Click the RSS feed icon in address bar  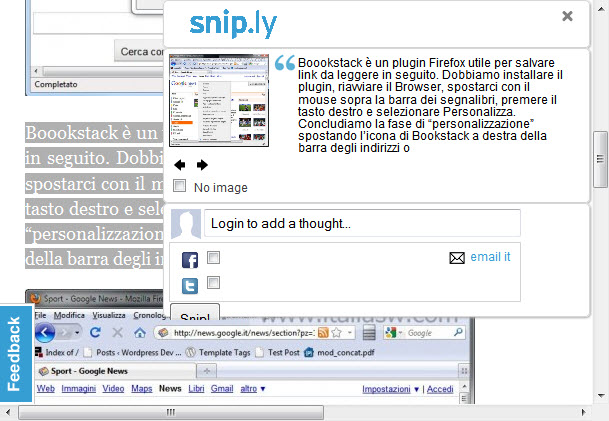(x=323, y=332)
